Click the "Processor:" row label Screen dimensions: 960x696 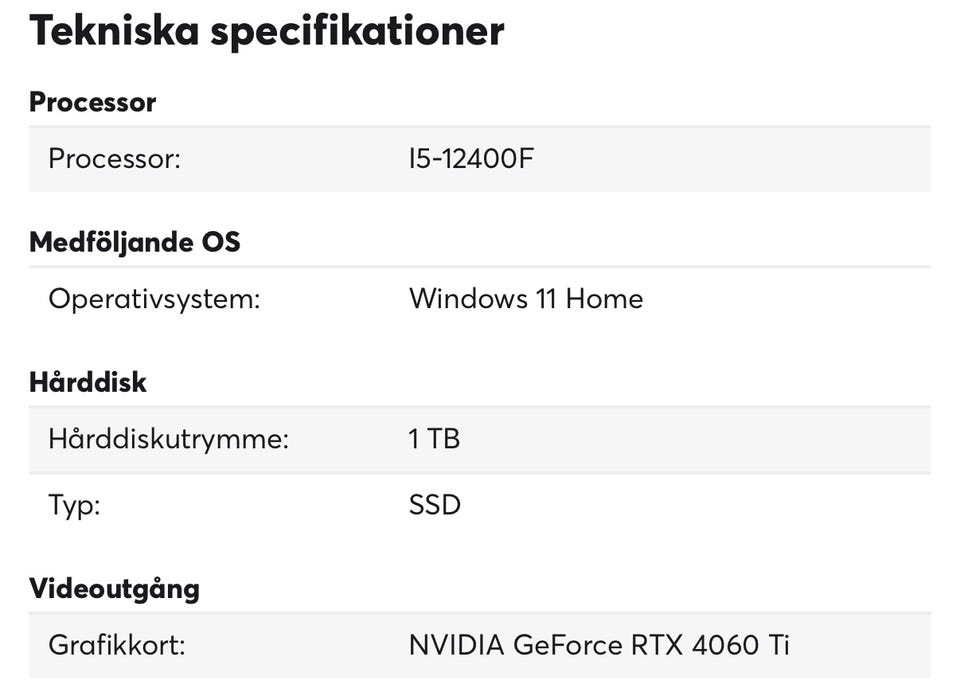tap(114, 158)
